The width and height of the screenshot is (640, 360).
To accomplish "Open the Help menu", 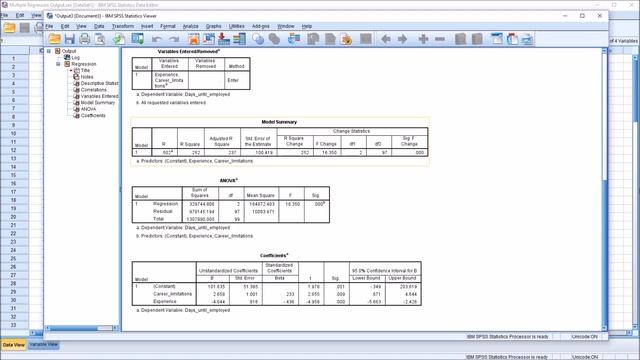I will 307,26.
